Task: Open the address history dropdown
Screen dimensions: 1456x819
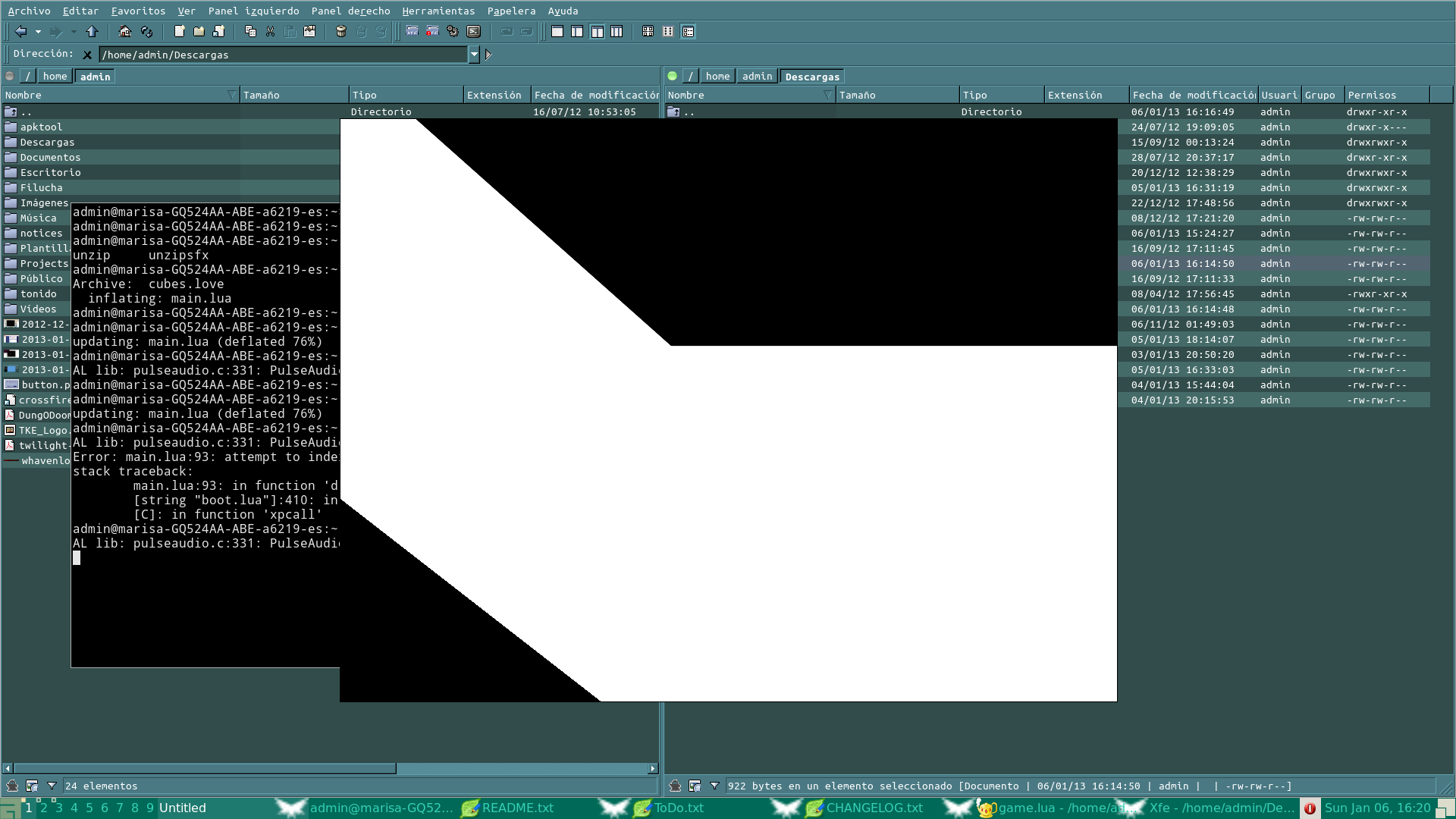Action: point(474,55)
